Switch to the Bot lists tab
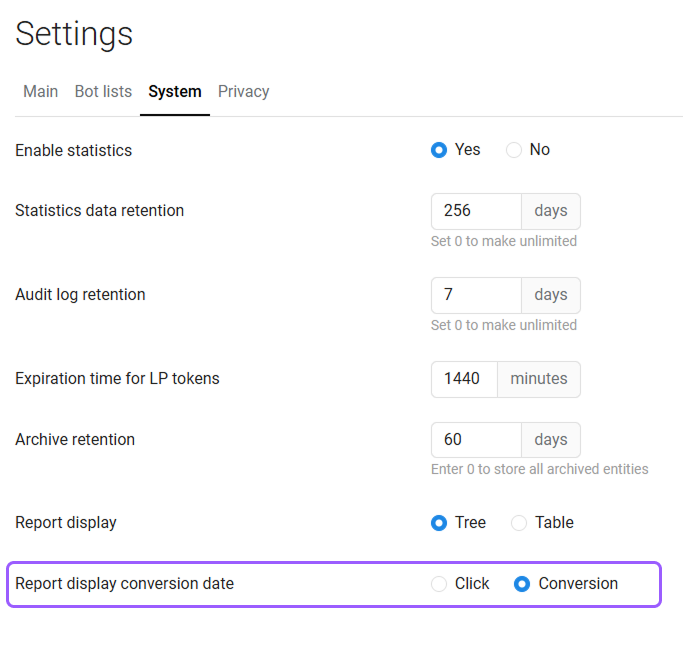 pyautogui.click(x=103, y=91)
